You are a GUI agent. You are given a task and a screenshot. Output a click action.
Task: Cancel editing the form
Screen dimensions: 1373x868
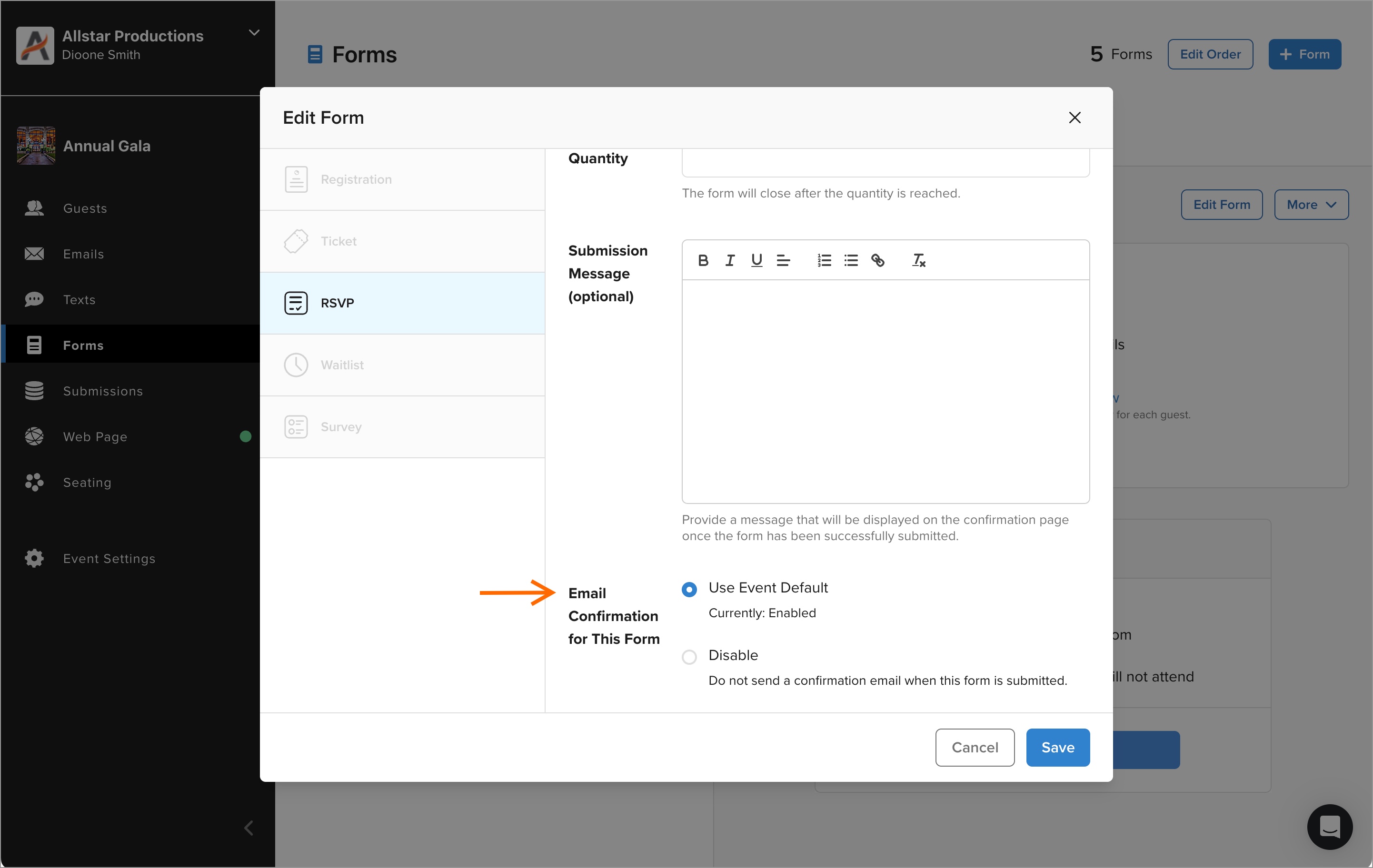coord(975,747)
